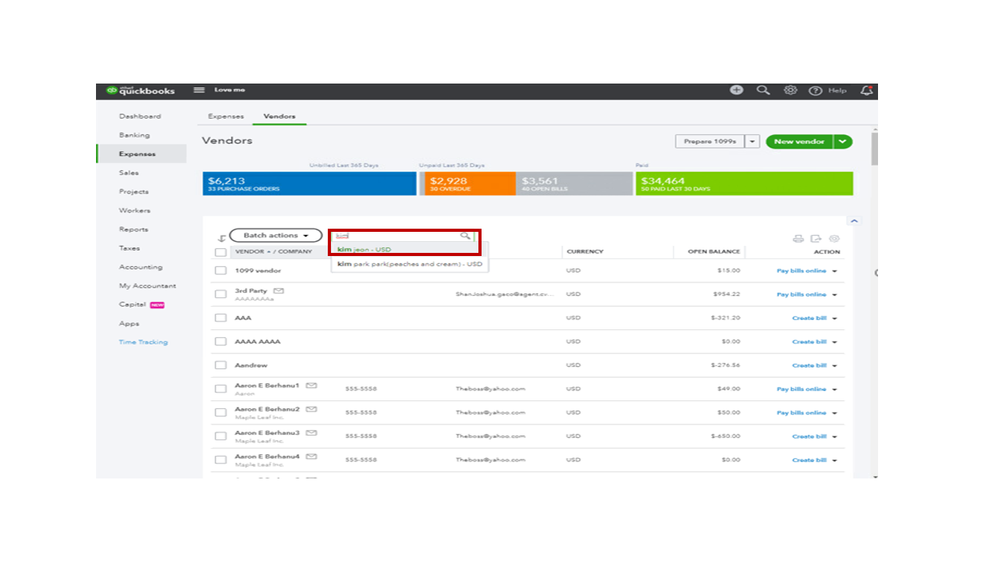This screenshot has height=562, width=999.
Task: Filter by blue $6,213 purchase orders bar
Action: pyautogui.click(x=309, y=184)
